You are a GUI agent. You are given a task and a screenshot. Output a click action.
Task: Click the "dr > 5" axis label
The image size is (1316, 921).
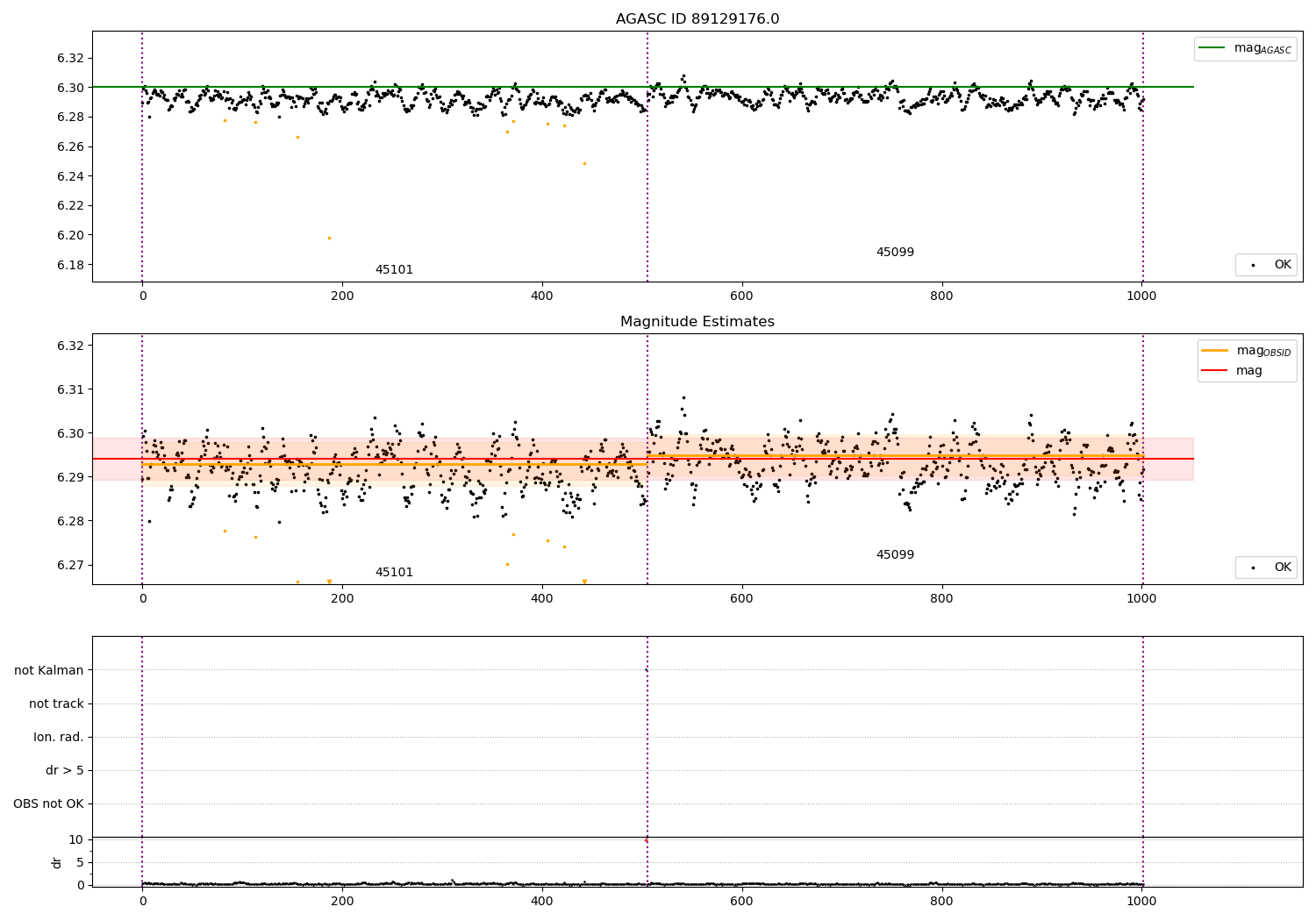(x=65, y=771)
